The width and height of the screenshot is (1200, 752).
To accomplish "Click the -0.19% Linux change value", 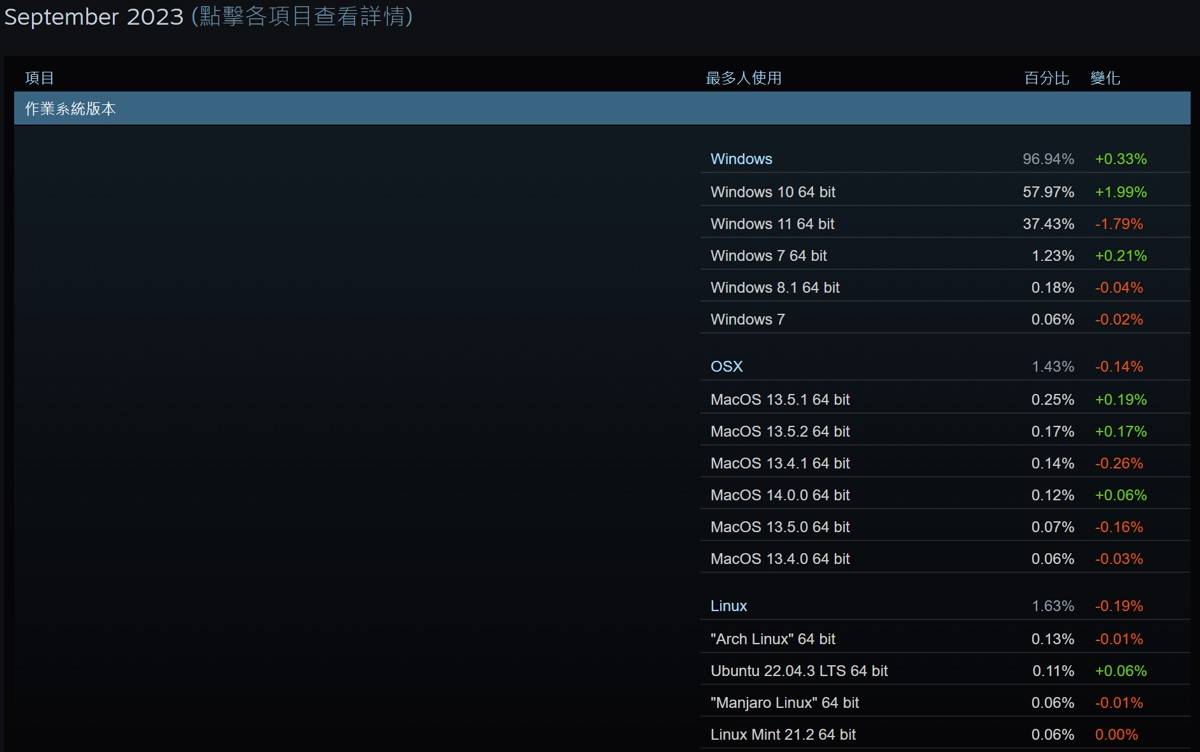I will 1119,606.
